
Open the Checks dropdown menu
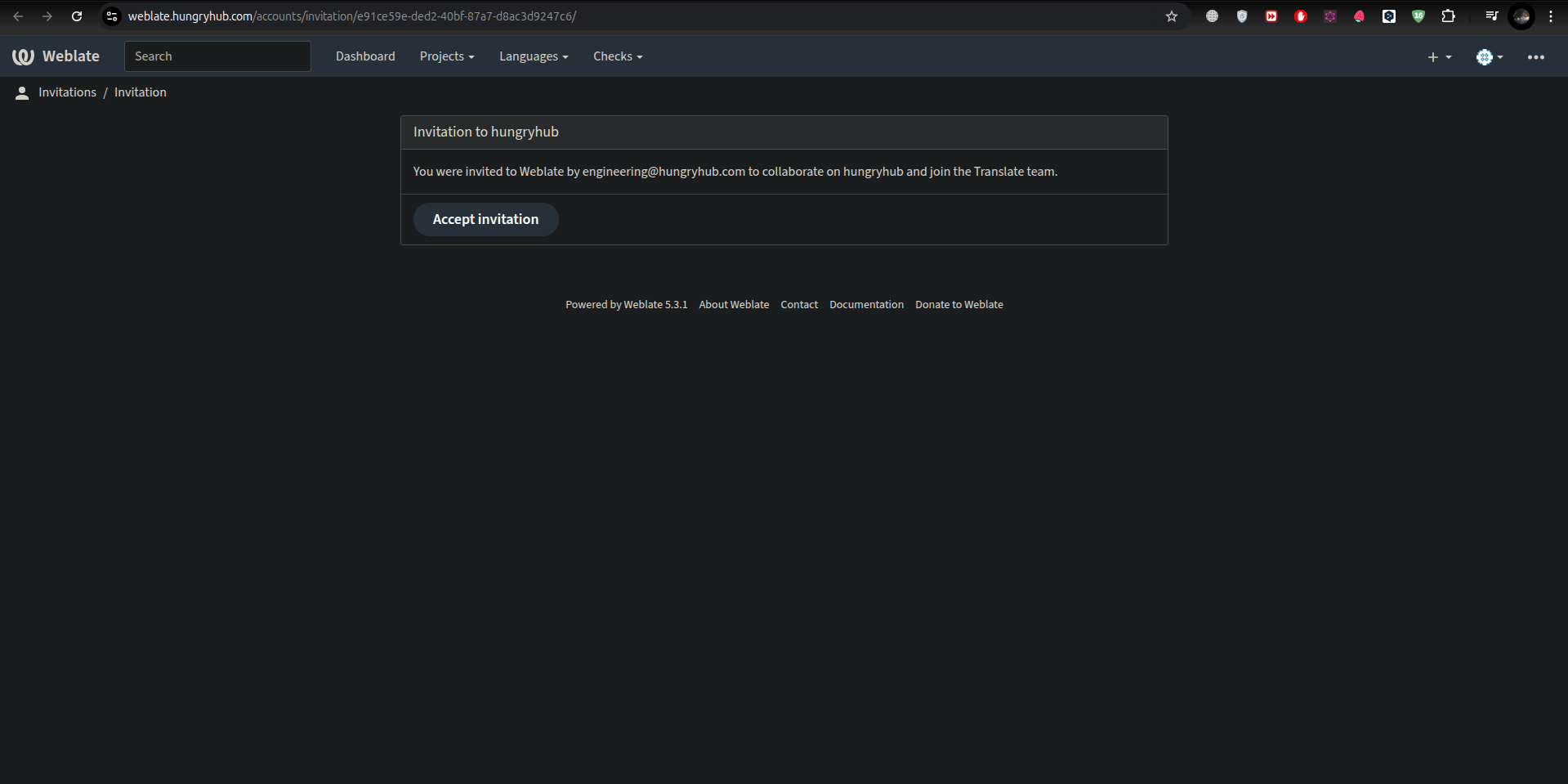coord(617,56)
